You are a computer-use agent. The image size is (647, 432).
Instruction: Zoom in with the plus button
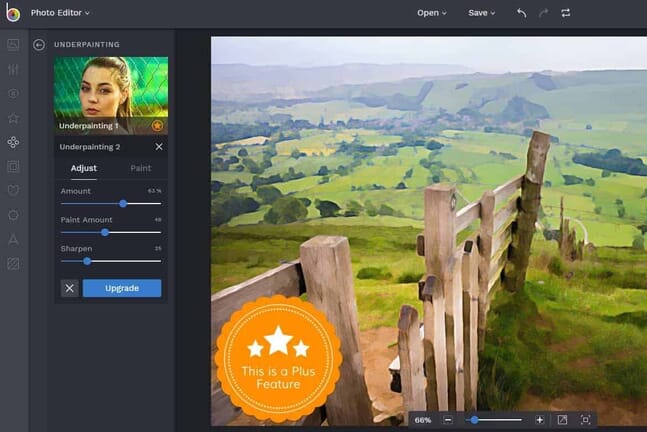(x=540, y=420)
